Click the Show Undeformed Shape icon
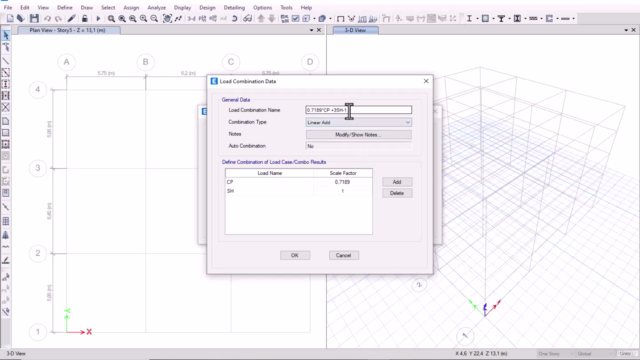 point(340,18)
